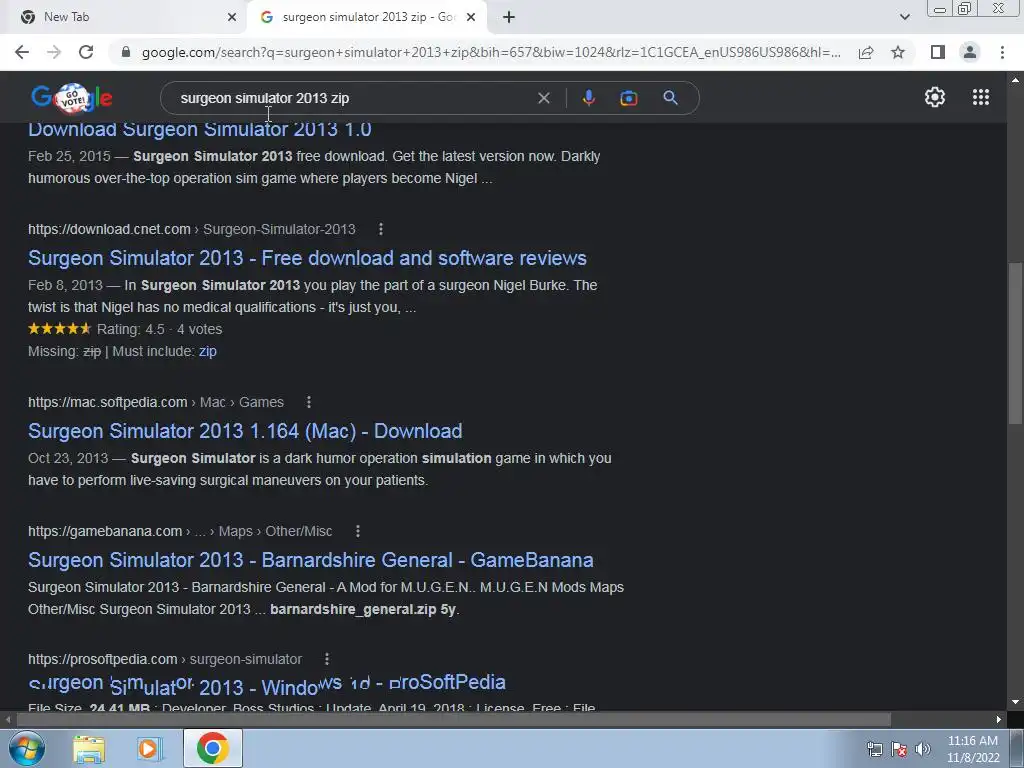Start voice search with the microphone

tap(588, 98)
